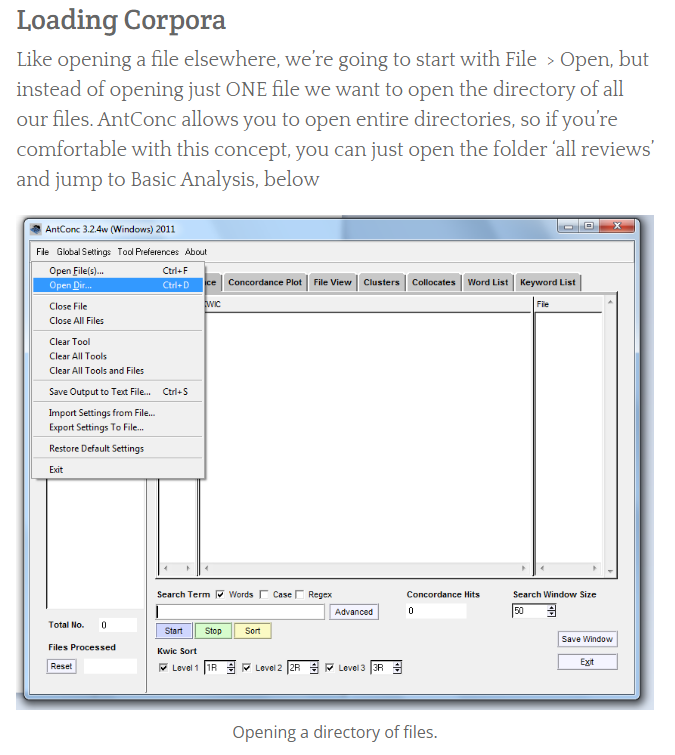
Task: Toggle the Level 3 sort checkbox
Action: (329, 667)
